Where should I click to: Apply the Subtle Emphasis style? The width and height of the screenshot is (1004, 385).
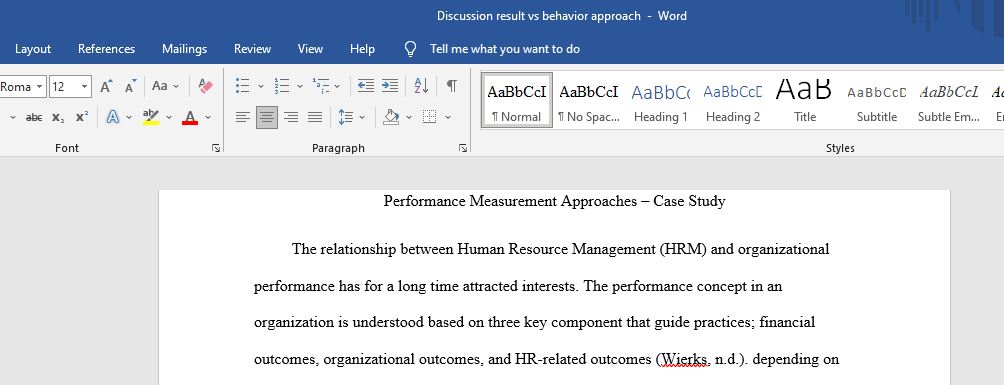coord(948,100)
